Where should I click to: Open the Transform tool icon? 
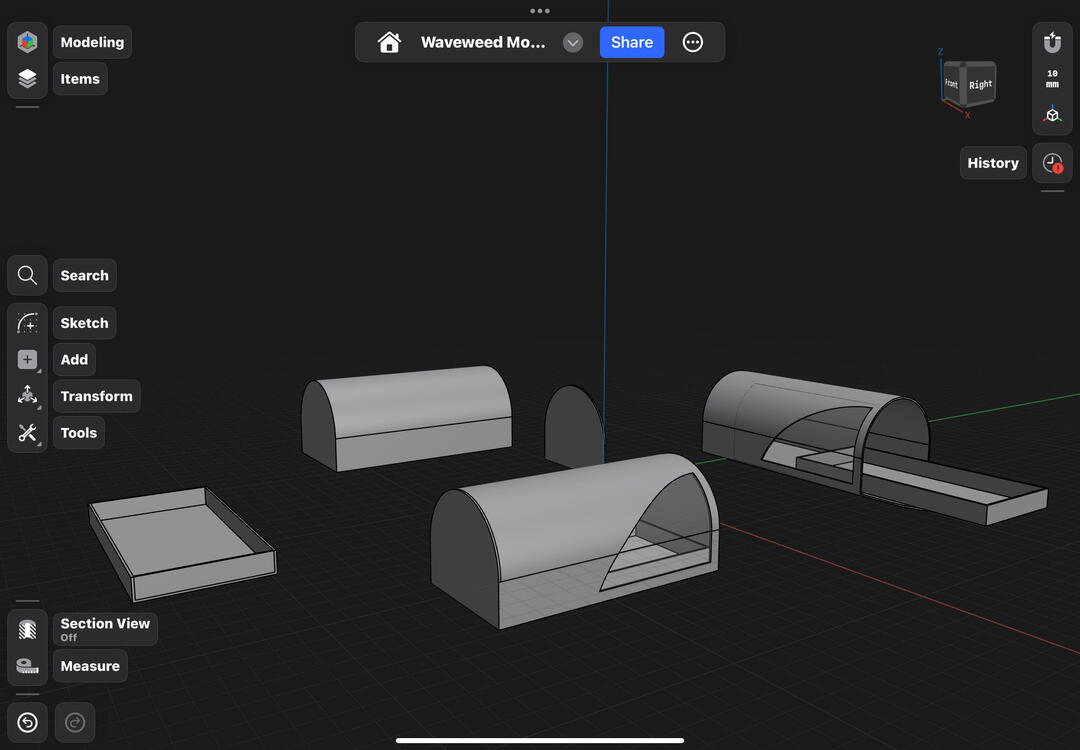coord(27,396)
